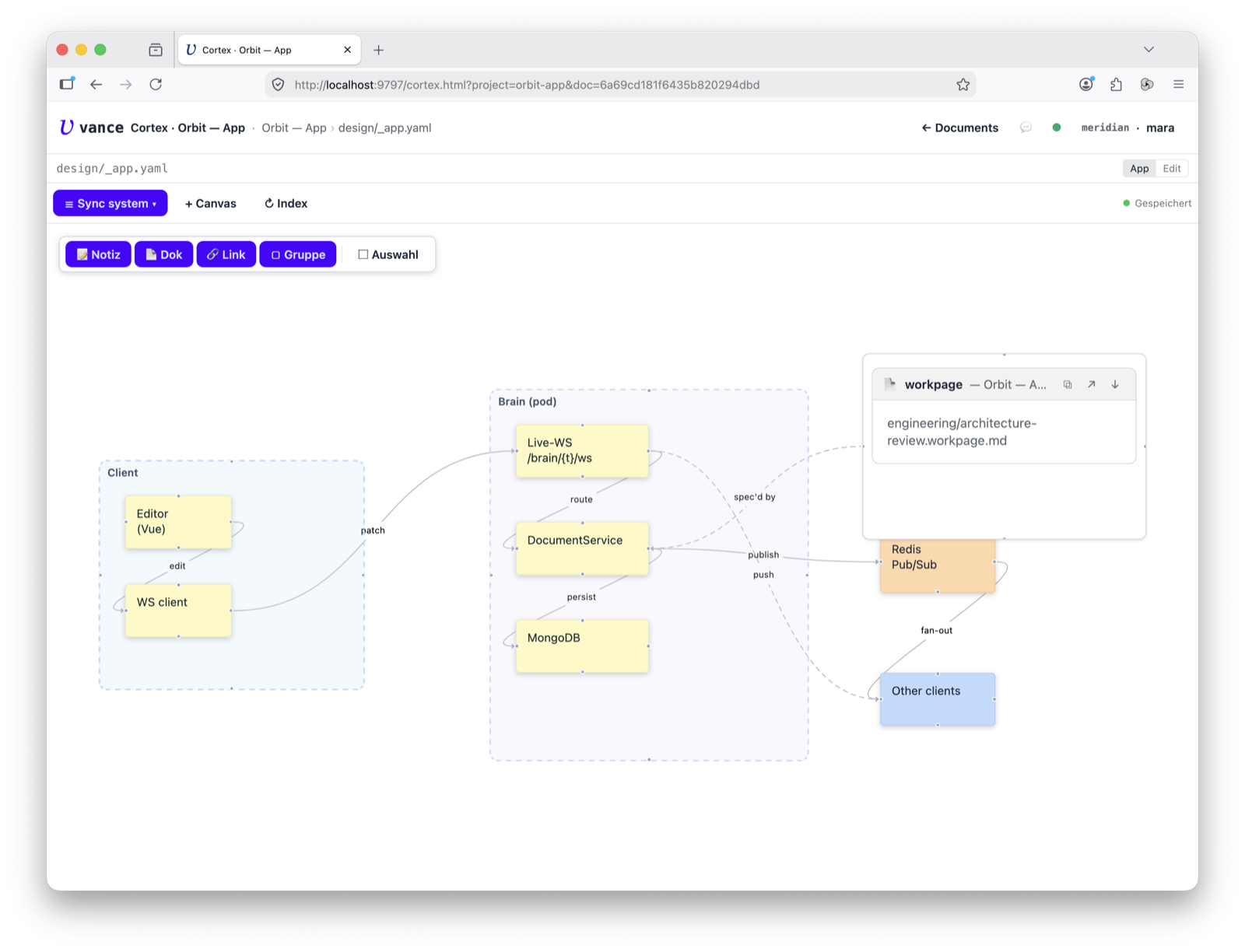
Task: Click the push edge label
Action: click(763, 575)
